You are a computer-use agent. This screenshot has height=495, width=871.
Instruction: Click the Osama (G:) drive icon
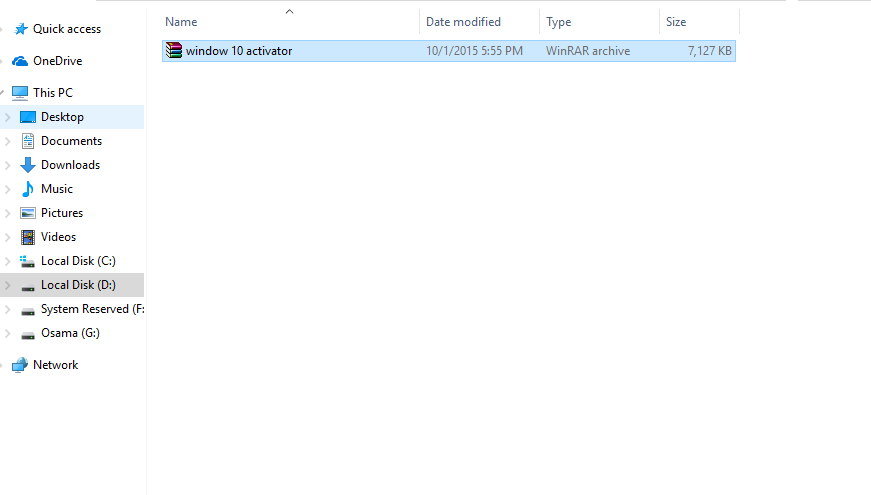tap(28, 335)
